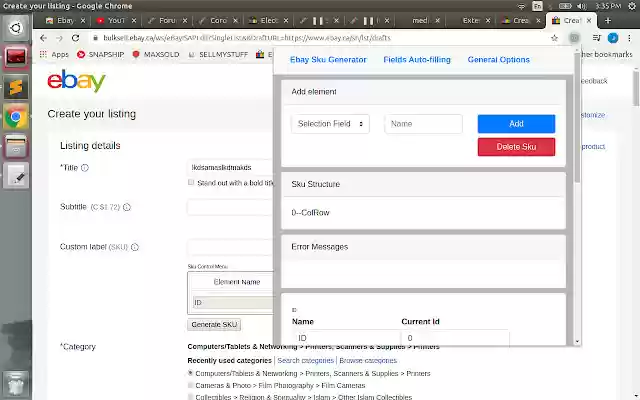Click the 0--ColRow sku structure text
The image size is (640, 400).
coord(310,213)
